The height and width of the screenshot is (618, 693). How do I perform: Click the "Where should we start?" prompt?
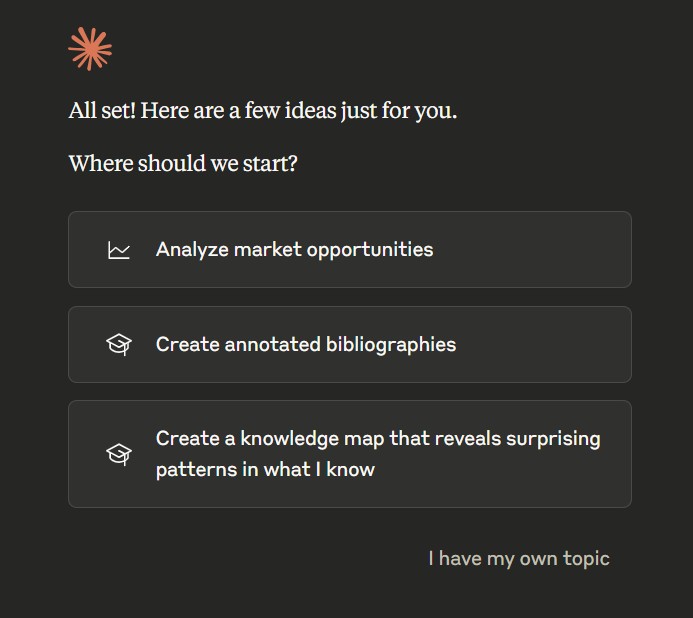(x=183, y=163)
